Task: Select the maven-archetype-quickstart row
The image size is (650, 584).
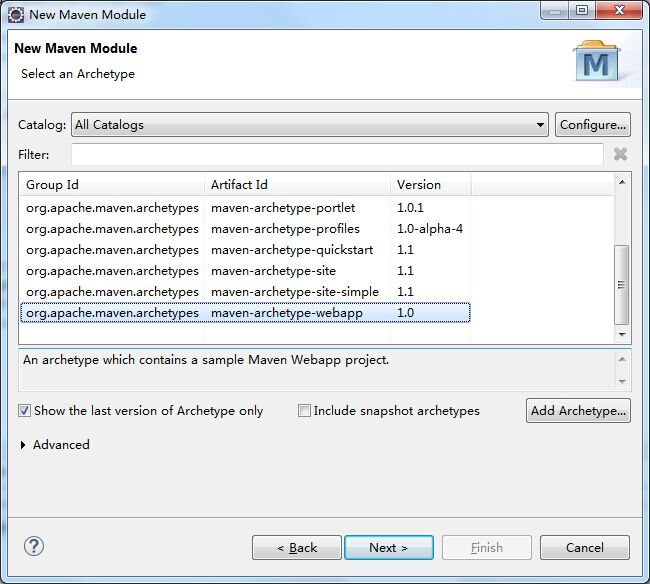Action: 245,250
